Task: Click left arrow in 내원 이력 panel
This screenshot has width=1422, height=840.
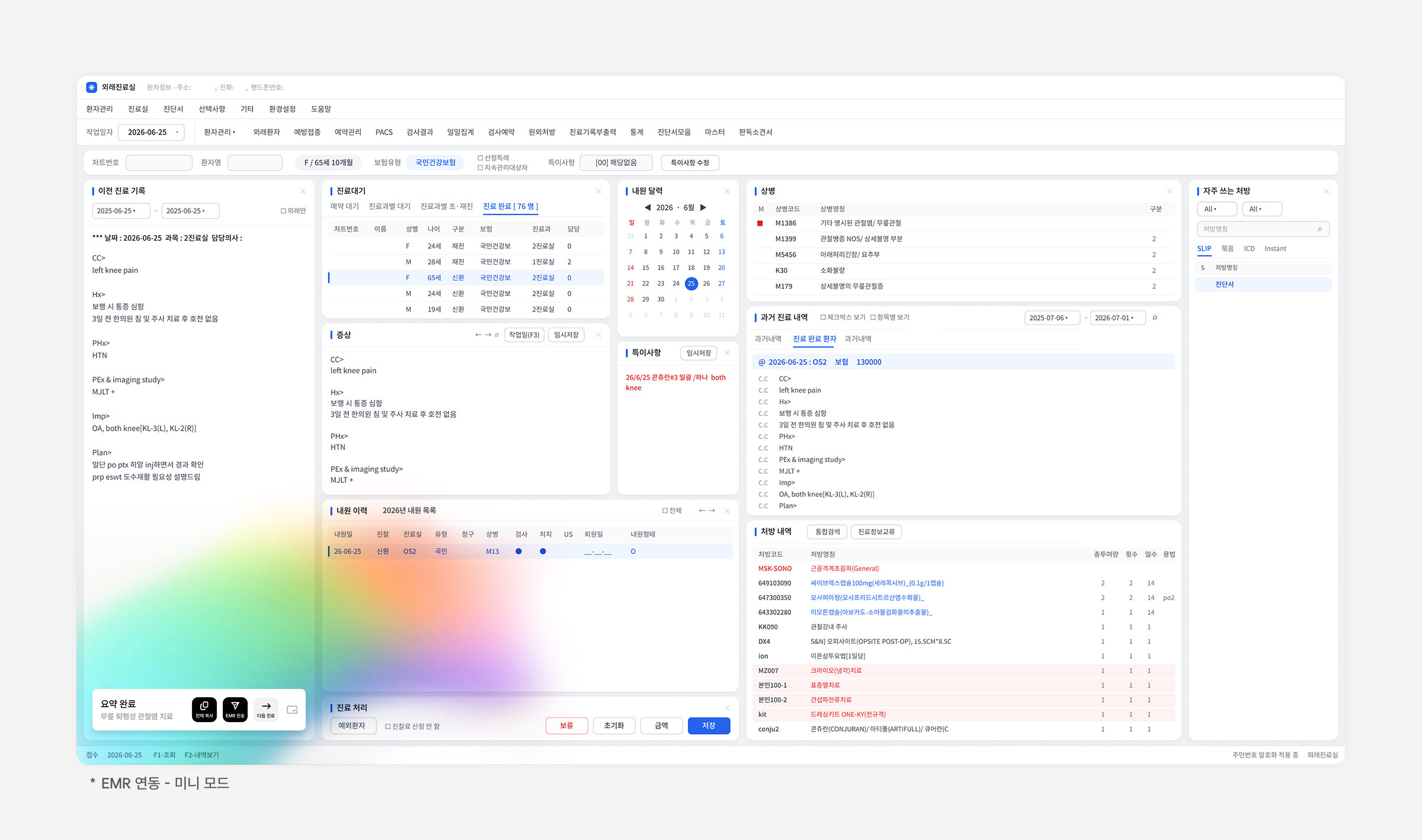Action: click(702, 511)
